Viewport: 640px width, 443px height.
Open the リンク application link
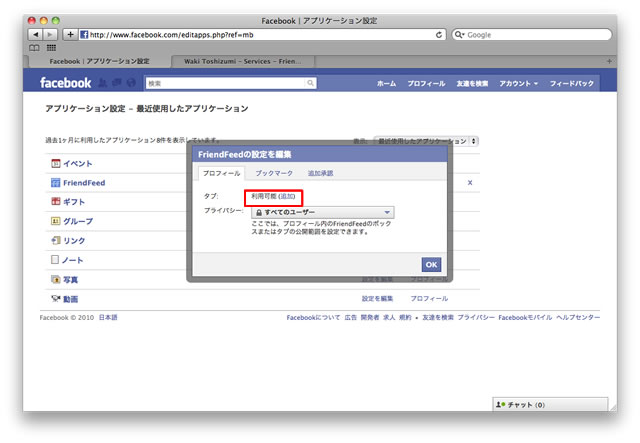point(74,240)
